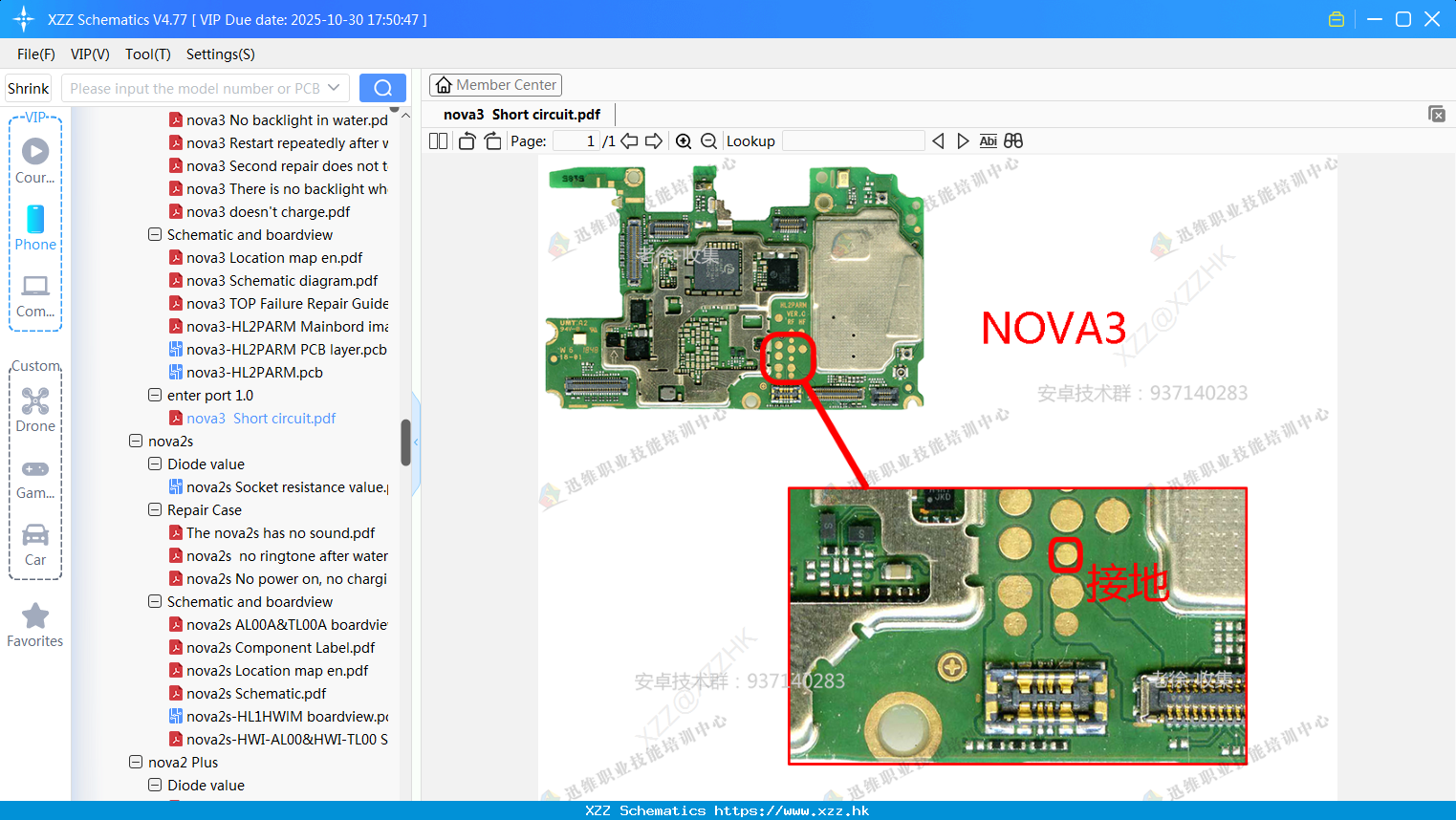Viewport: 1456px width, 820px height.
Task: Click the page number field
Action: click(x=576, y=140)
